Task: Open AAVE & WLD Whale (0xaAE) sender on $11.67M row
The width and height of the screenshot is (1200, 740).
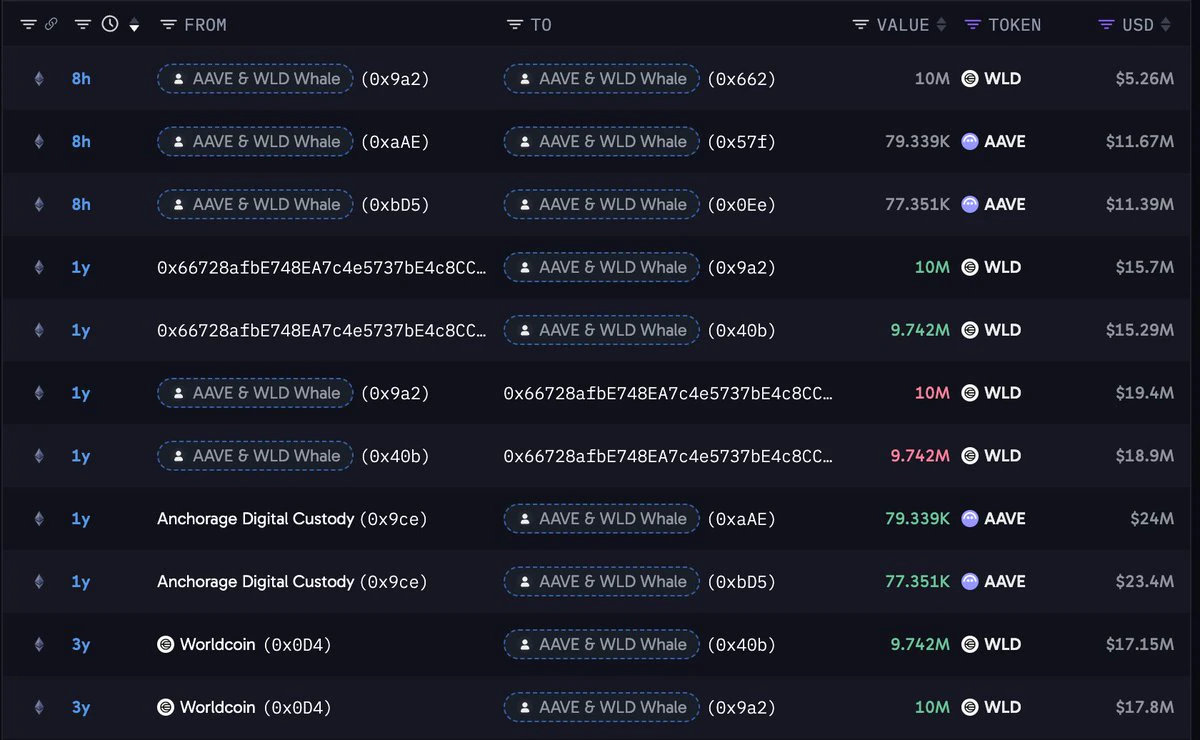Action: pos(293,142)
